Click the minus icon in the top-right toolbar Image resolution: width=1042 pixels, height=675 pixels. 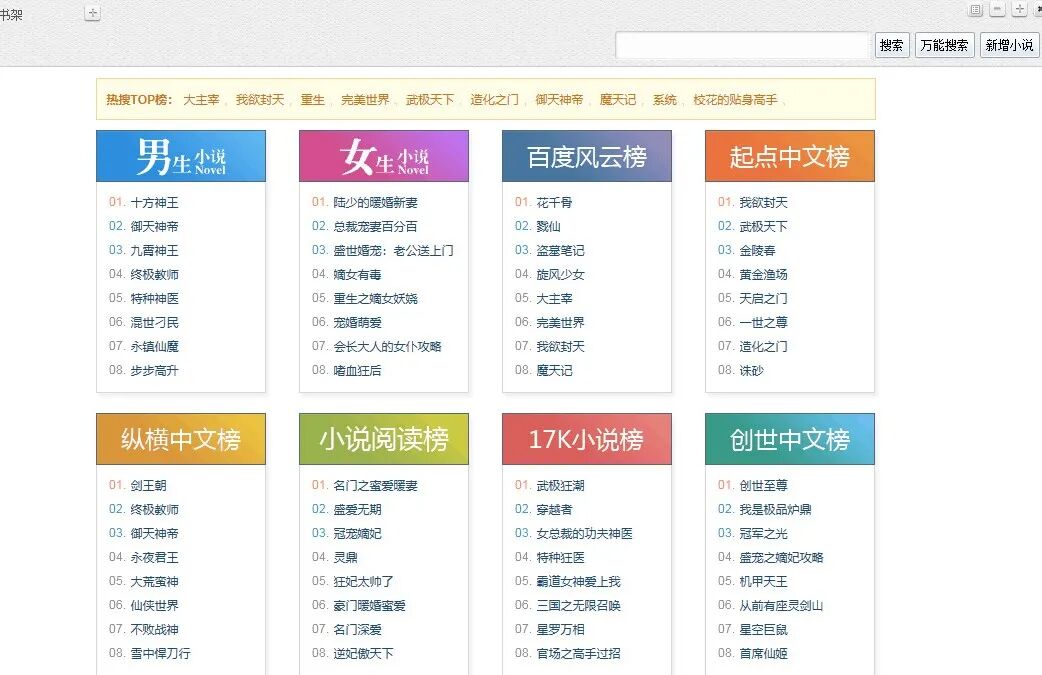[997, 9]
